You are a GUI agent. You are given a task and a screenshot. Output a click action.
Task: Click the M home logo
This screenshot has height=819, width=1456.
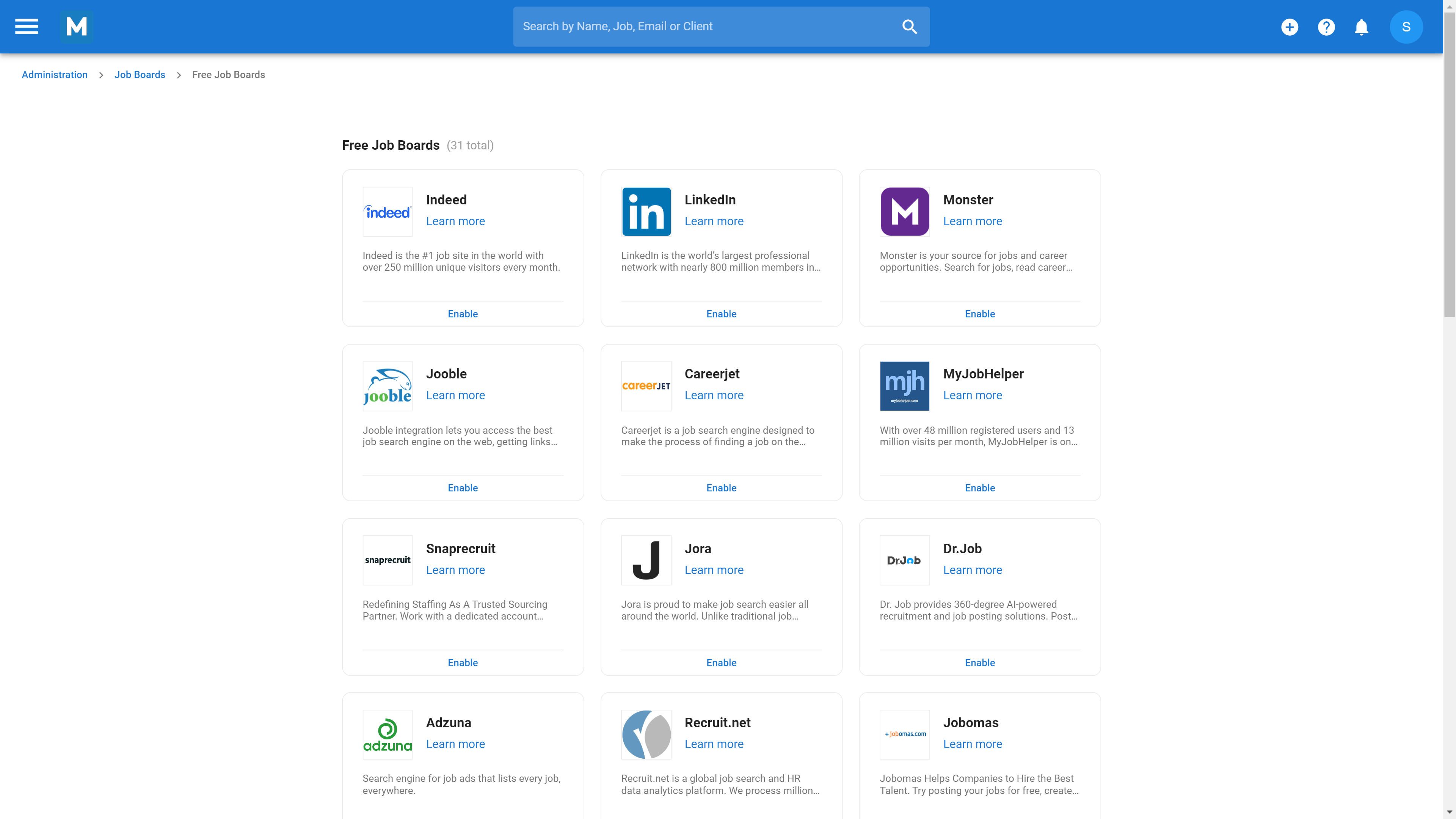pyautogui.click(x=76, y=27)
